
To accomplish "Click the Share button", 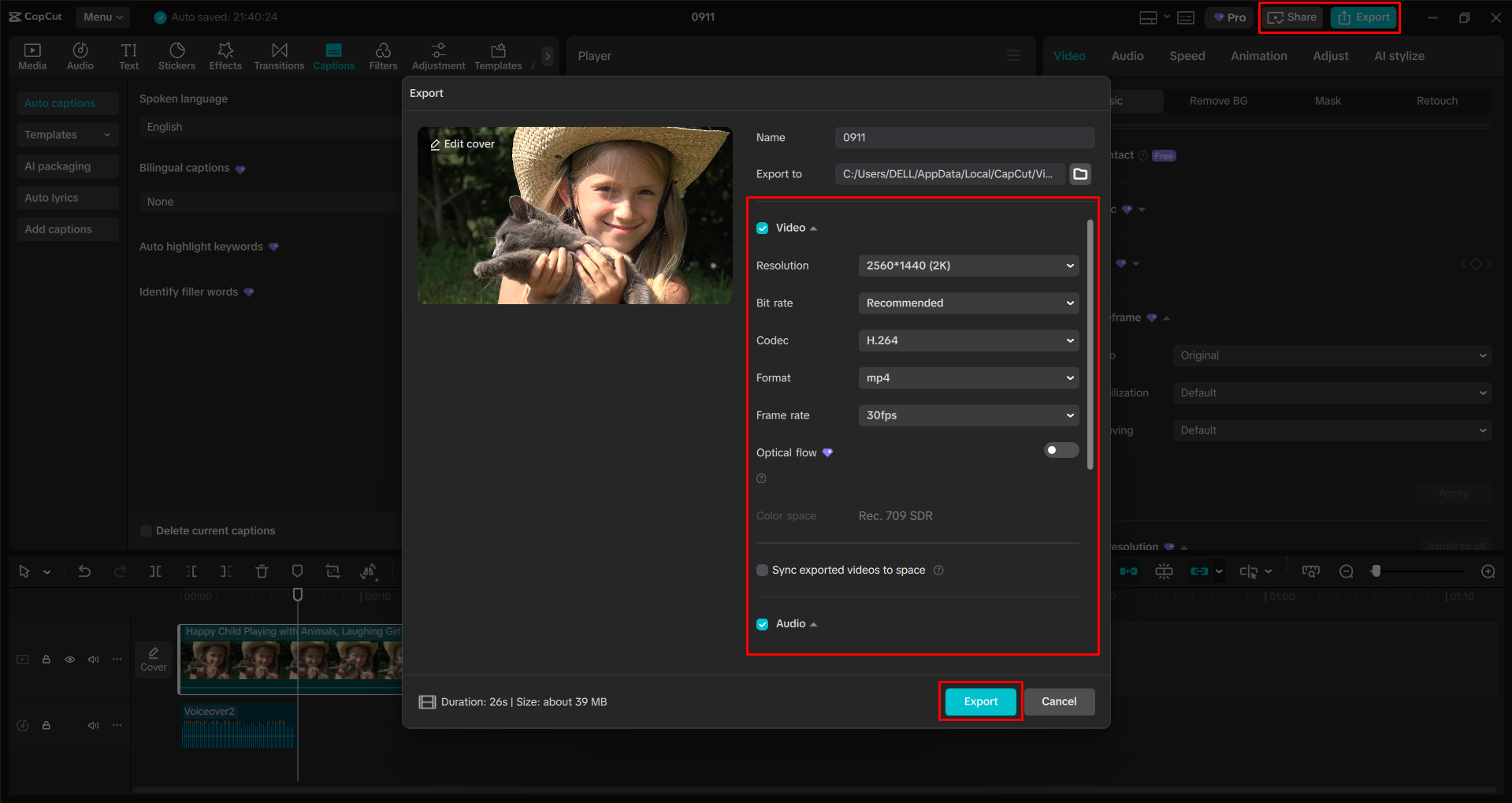I will 1291,17.
